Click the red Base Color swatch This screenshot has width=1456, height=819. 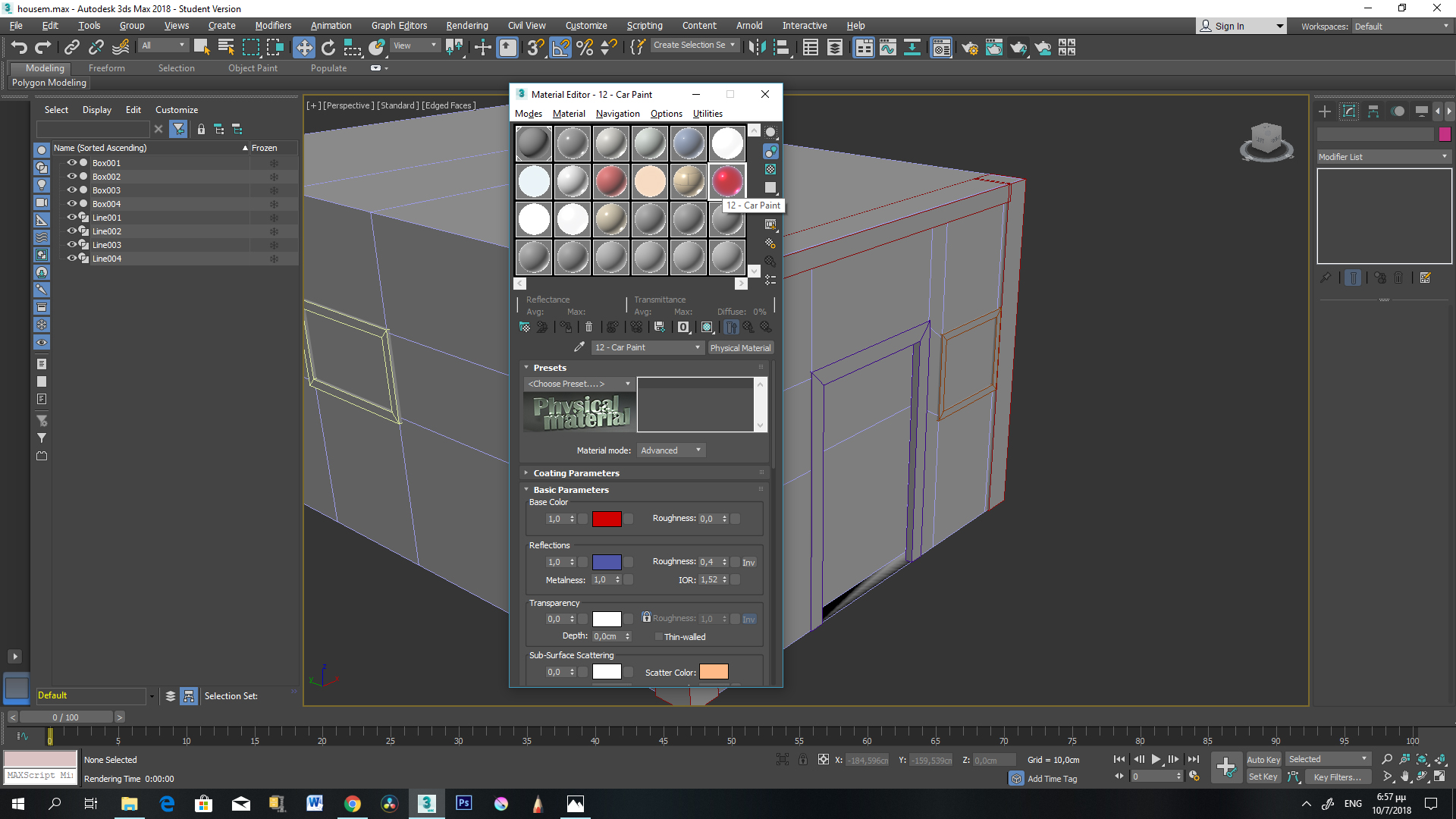point(607,519)
